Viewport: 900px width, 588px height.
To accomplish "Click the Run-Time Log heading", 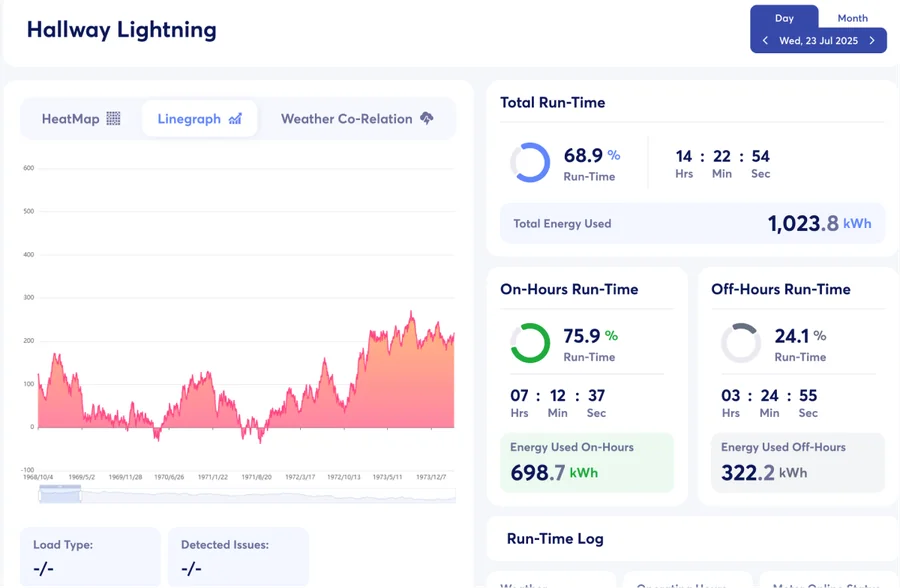I will pyautogui.click(x=555, y=539).
